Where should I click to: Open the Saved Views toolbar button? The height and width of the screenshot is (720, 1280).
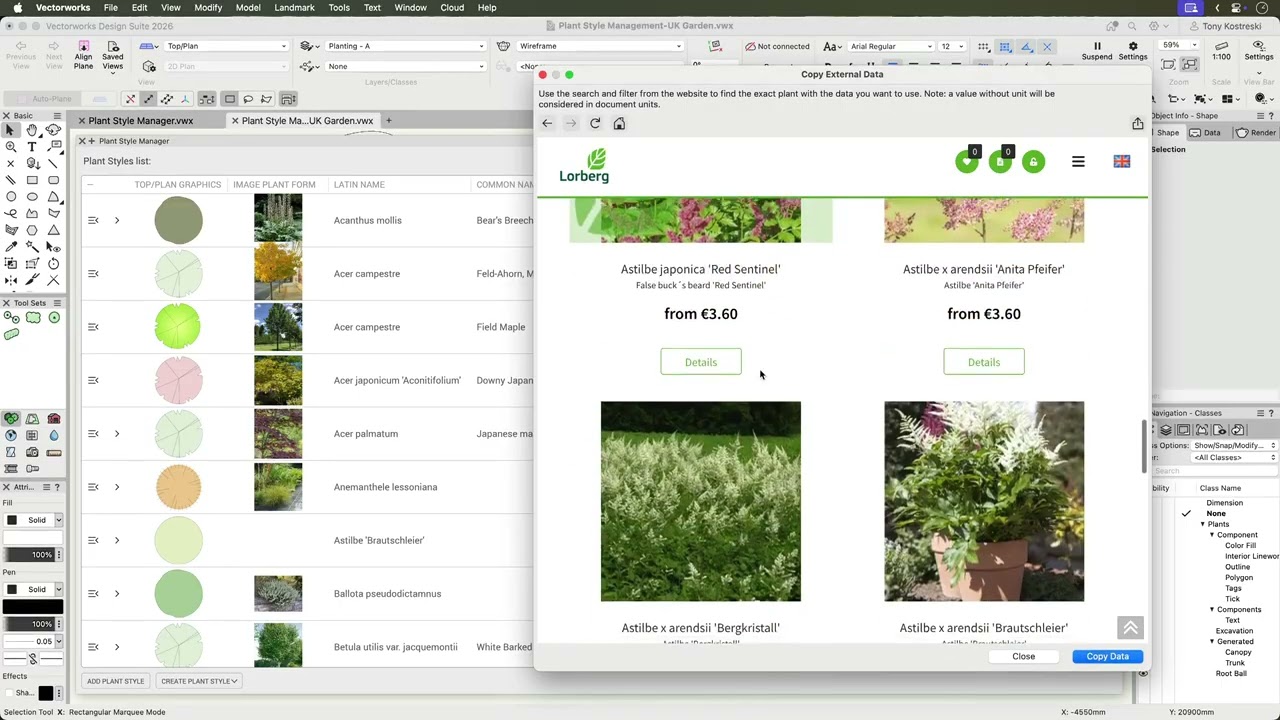point(113,55)
